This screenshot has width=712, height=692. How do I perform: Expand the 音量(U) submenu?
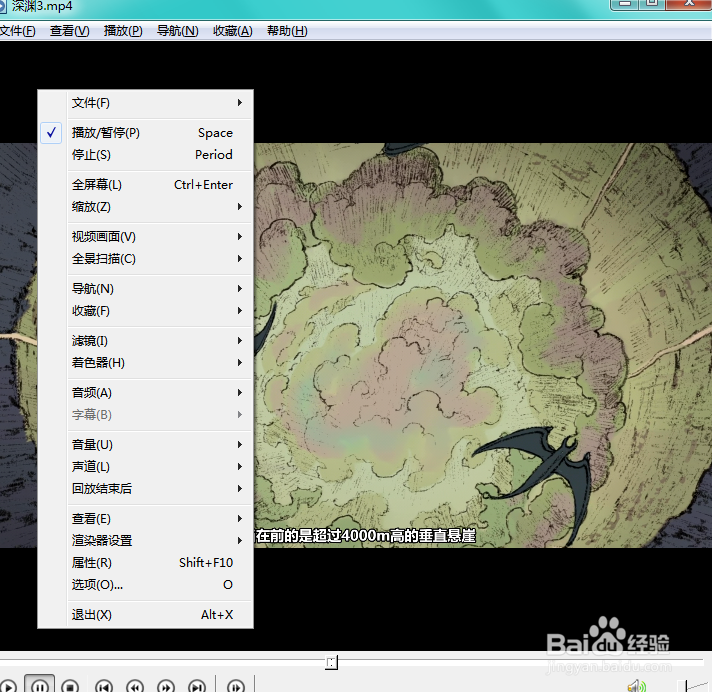(145, 445)
